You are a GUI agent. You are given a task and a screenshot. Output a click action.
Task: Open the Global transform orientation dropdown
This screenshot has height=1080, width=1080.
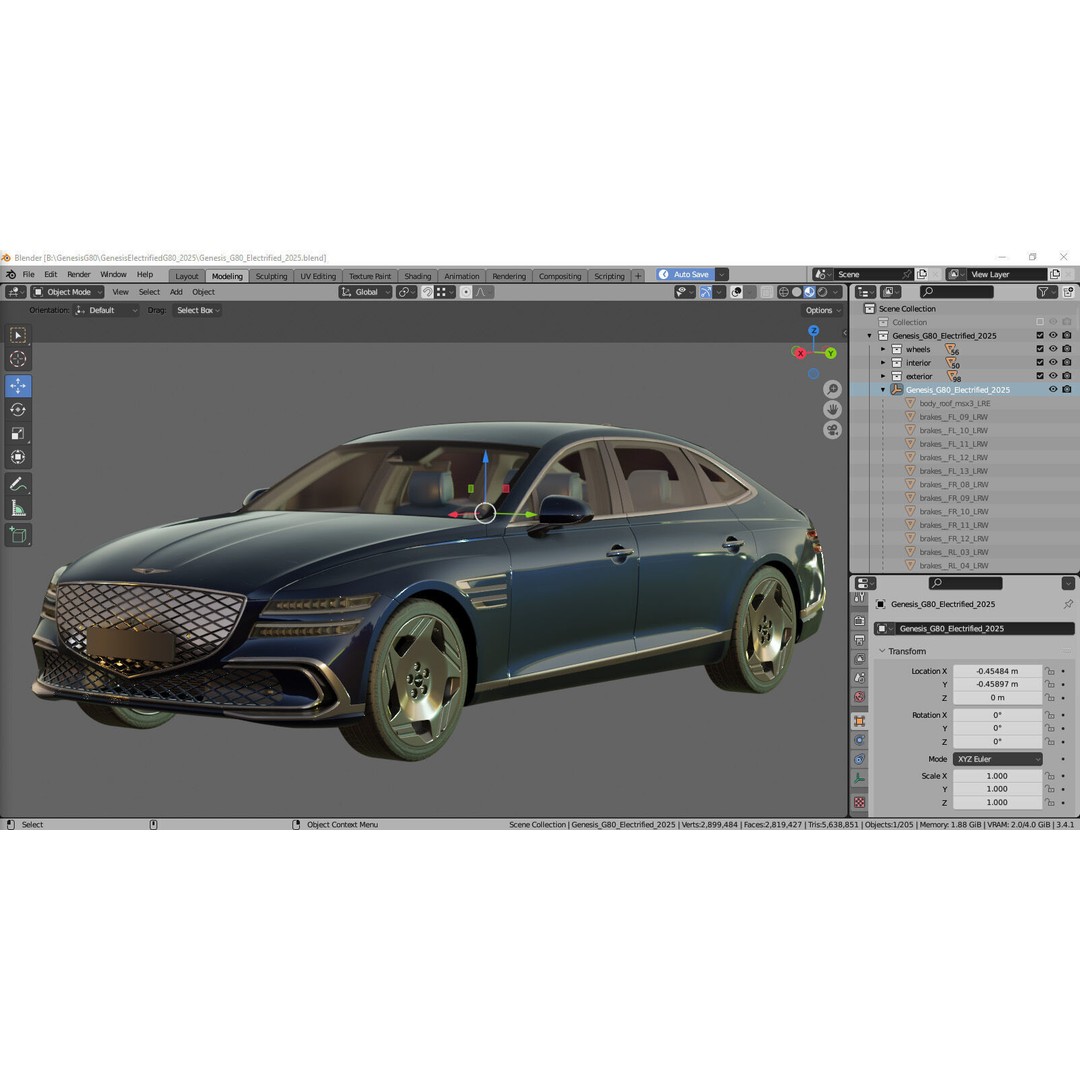365,292
